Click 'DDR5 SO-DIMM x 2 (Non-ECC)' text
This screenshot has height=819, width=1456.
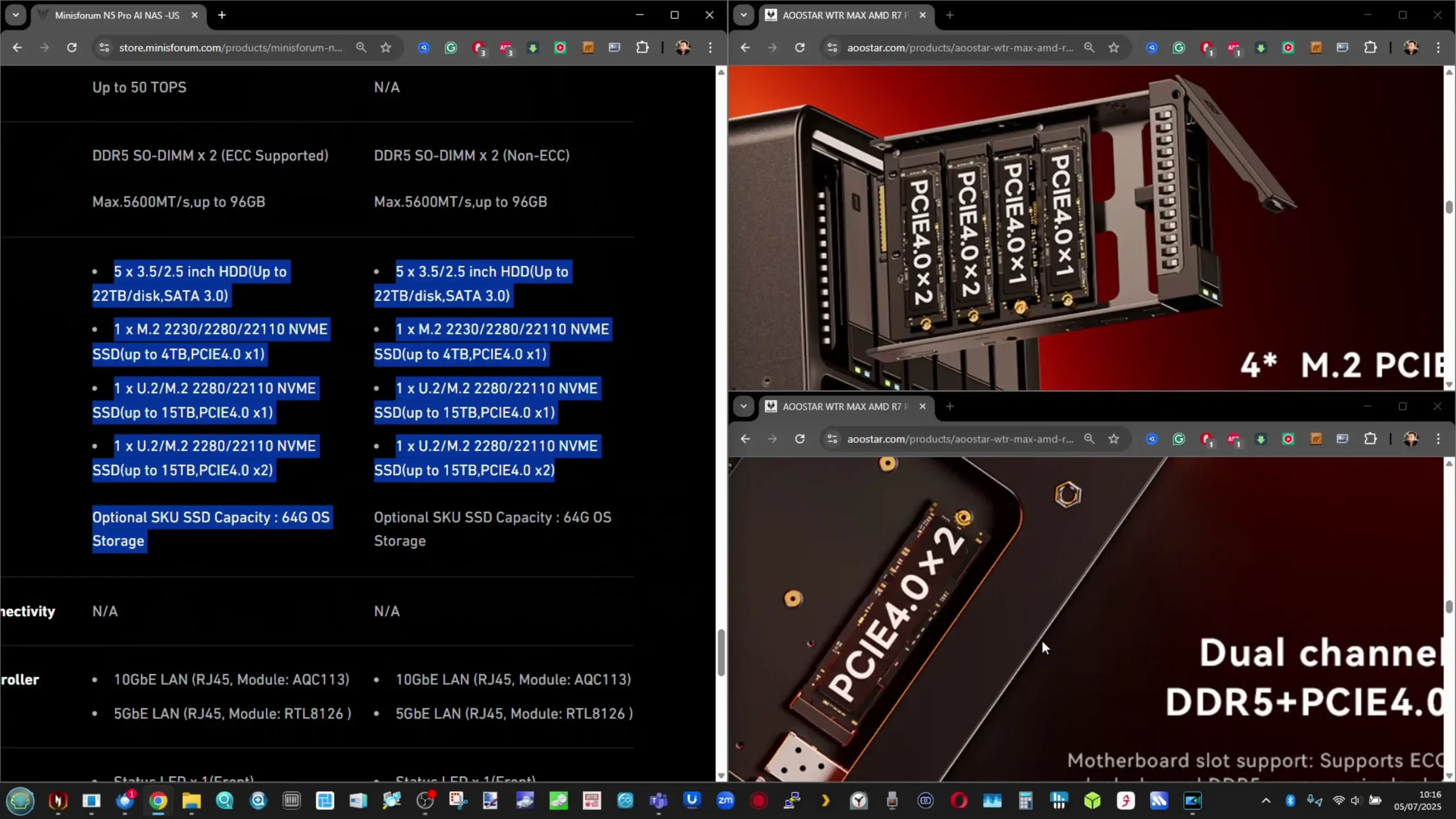pos(471,156)
